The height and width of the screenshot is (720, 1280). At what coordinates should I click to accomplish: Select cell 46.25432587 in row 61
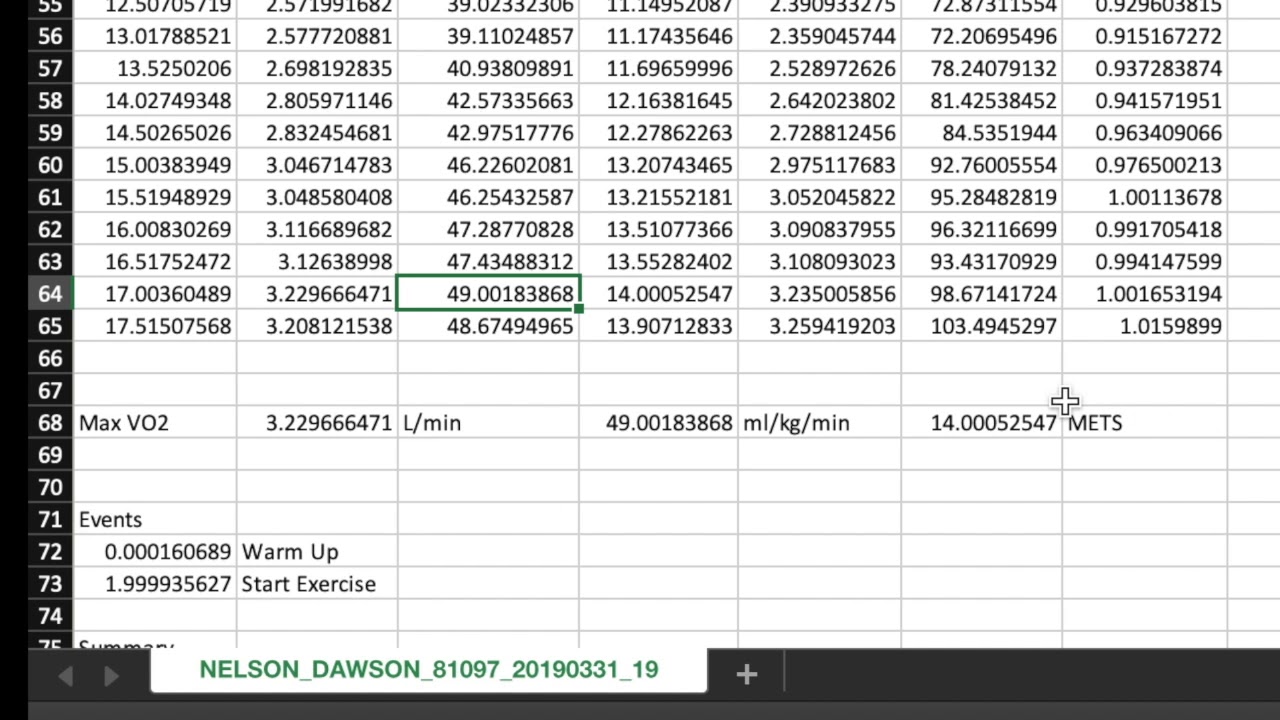pyautogui.click(x=488, y=198)
